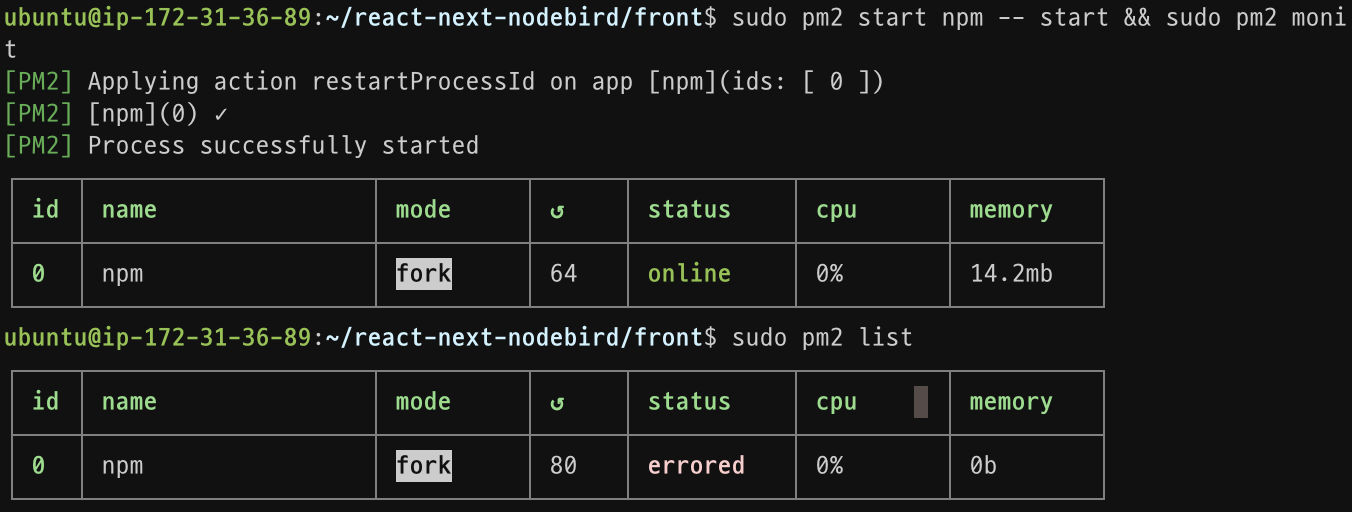The width and height of the screenshot is (1352, 512).
Task: Click the "[PM2]" tag before "Process successfully started"
Action: (39, 146)
